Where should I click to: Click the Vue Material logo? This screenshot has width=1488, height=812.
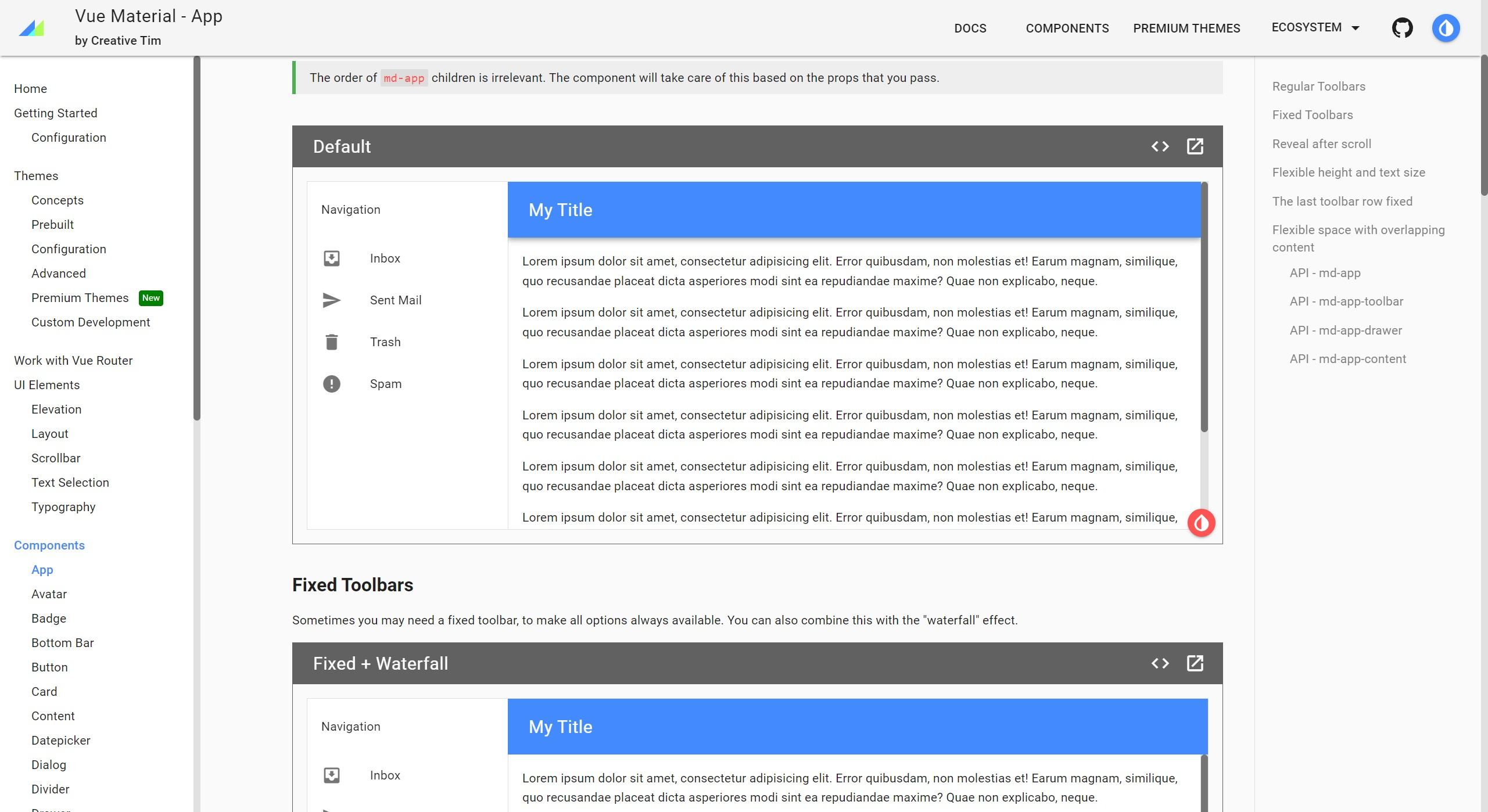(31, 28)
